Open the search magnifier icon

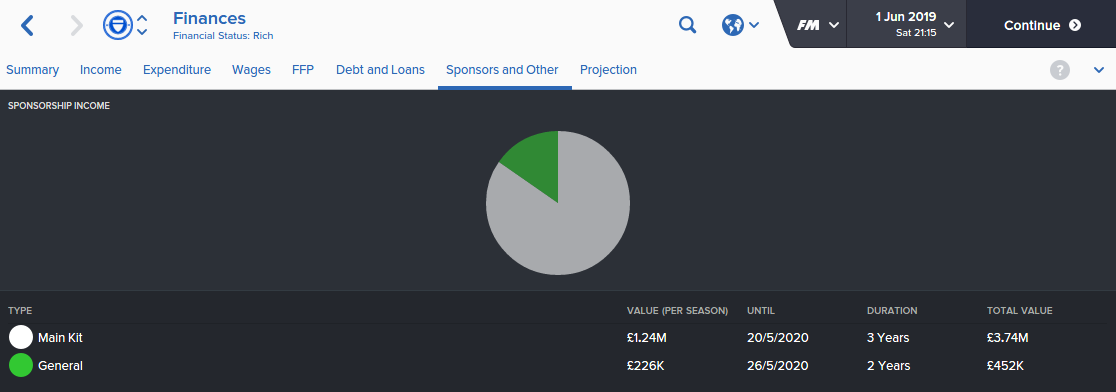point(687,26)
